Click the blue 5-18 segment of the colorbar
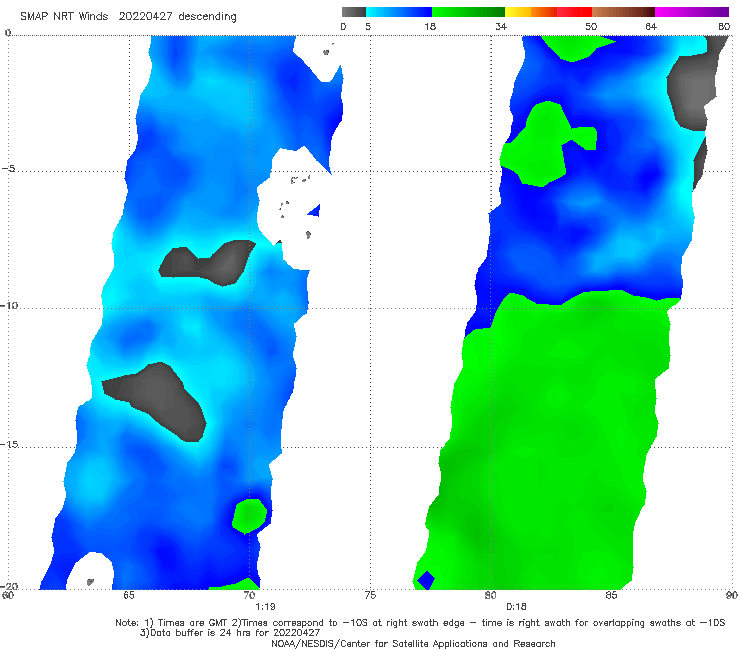The width and height of the screenshot is (740, 650). [x=399, y=12]
